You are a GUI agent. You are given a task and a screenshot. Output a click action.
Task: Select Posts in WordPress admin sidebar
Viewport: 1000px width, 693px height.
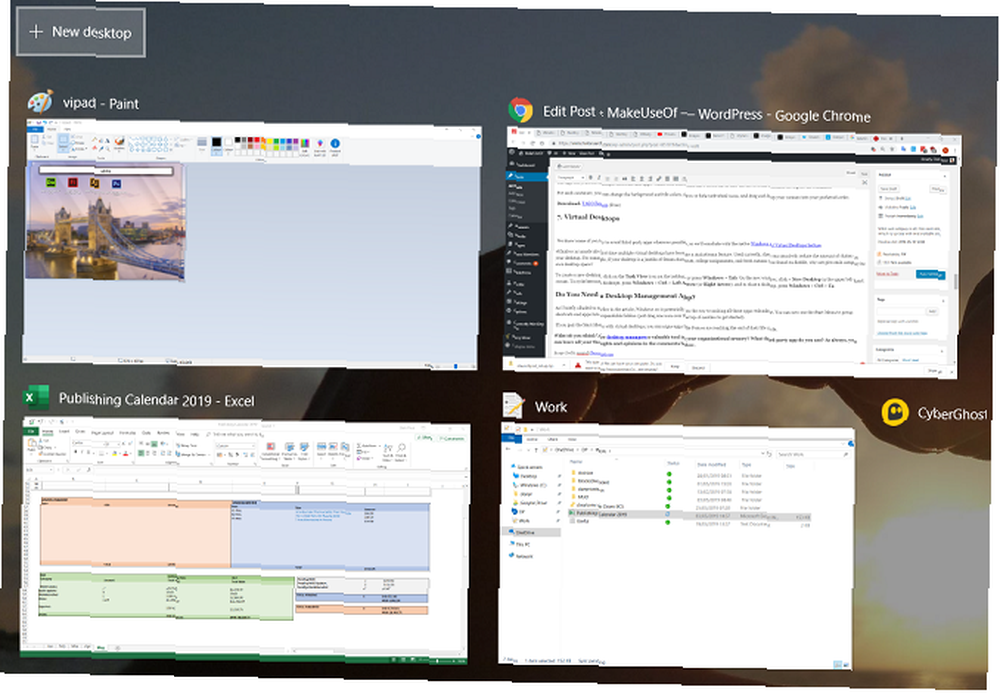(x=526, y=177)
